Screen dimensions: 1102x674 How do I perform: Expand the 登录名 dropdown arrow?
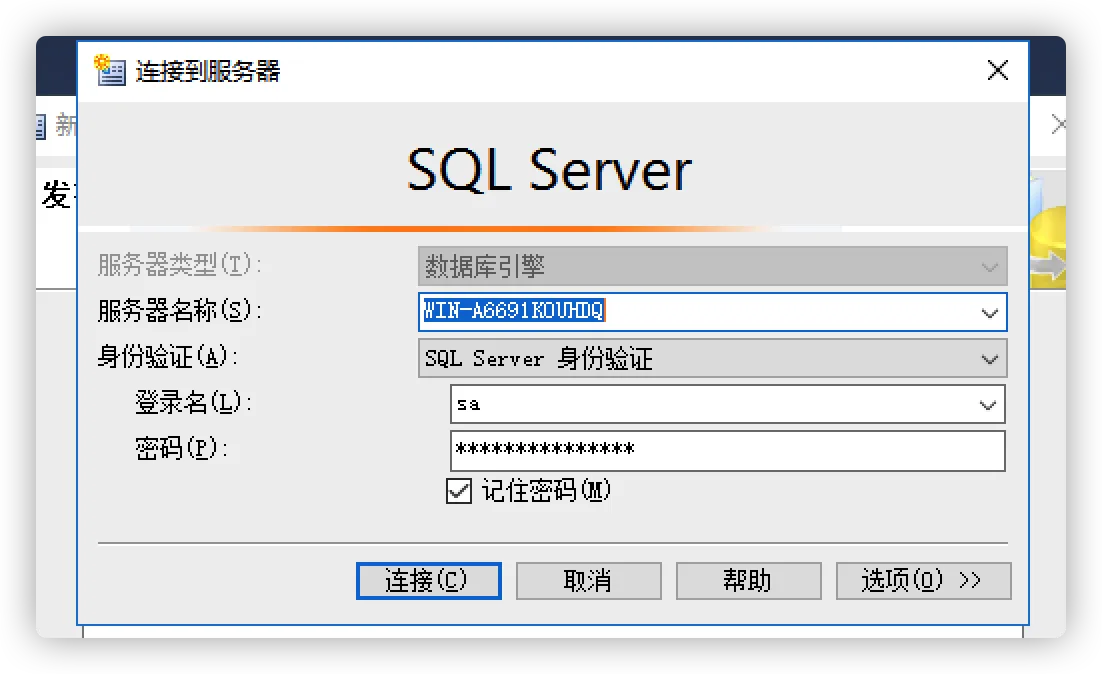pyautogui.click(x=987, y=405)
